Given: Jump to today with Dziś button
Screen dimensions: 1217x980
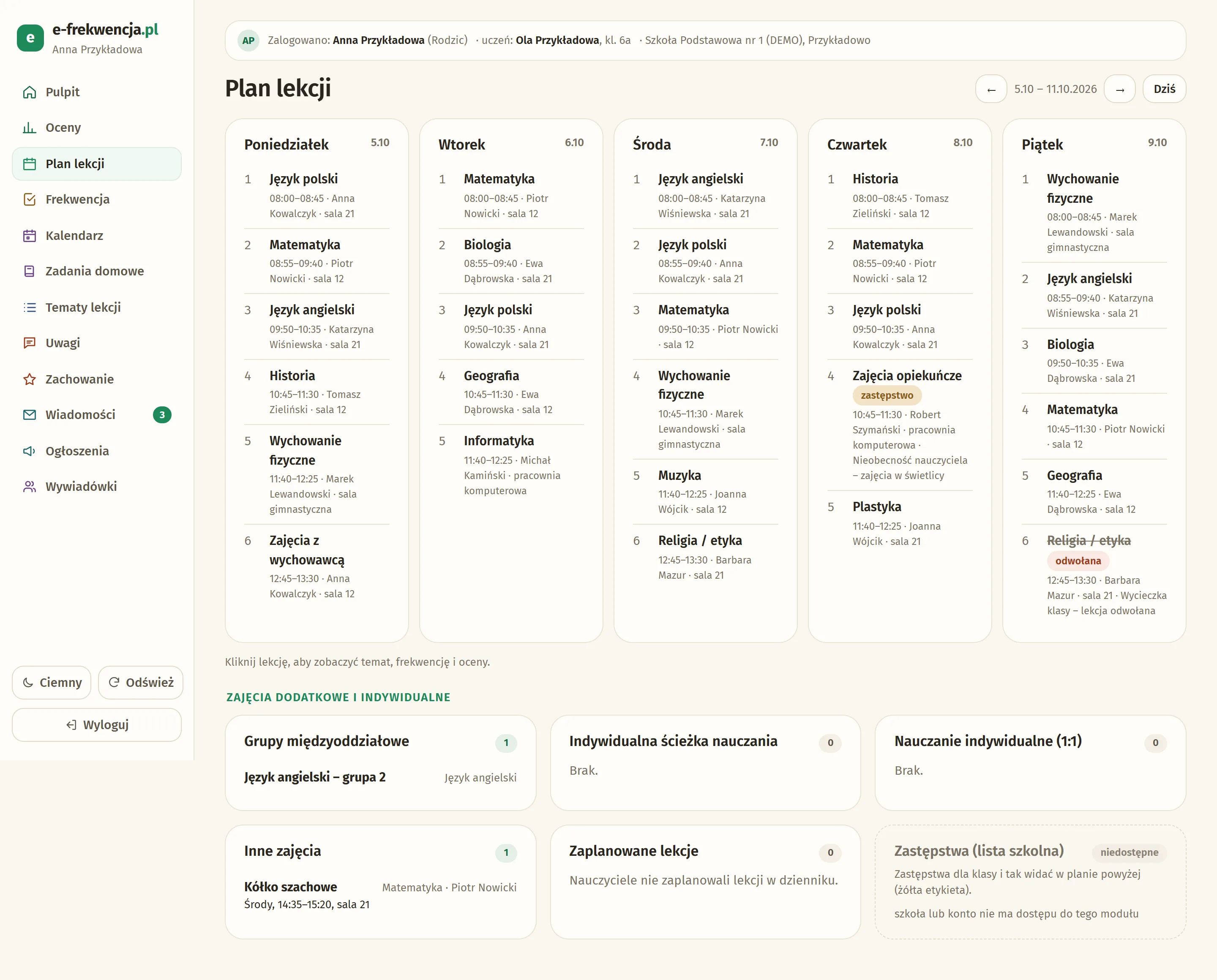Looking at the screenshot, I should click(x=1165, y=89).
